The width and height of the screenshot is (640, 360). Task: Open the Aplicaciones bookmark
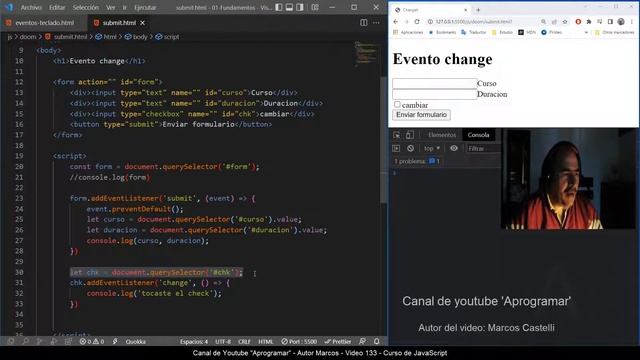pos(408,32)
